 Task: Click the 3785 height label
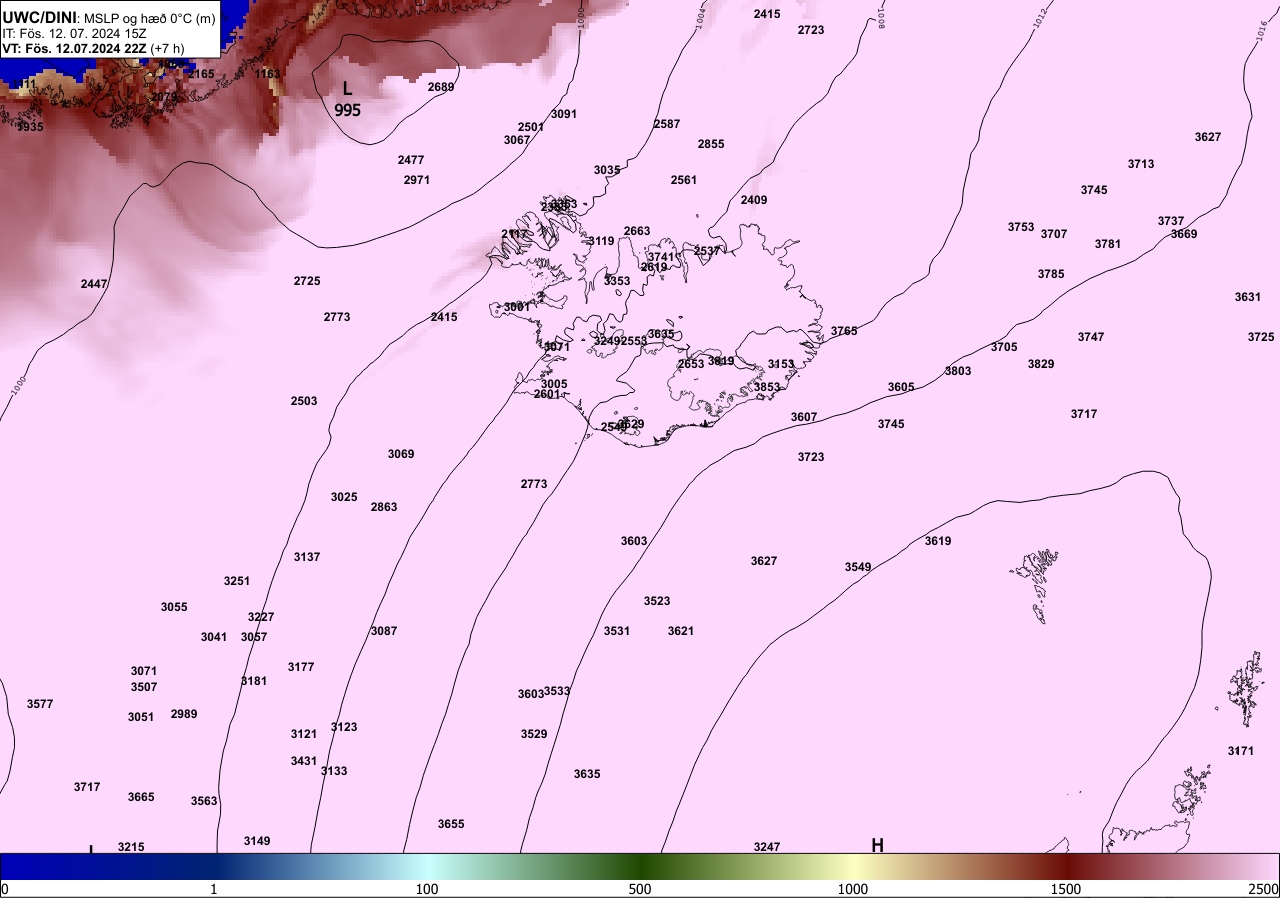[x=1051, y=274]
